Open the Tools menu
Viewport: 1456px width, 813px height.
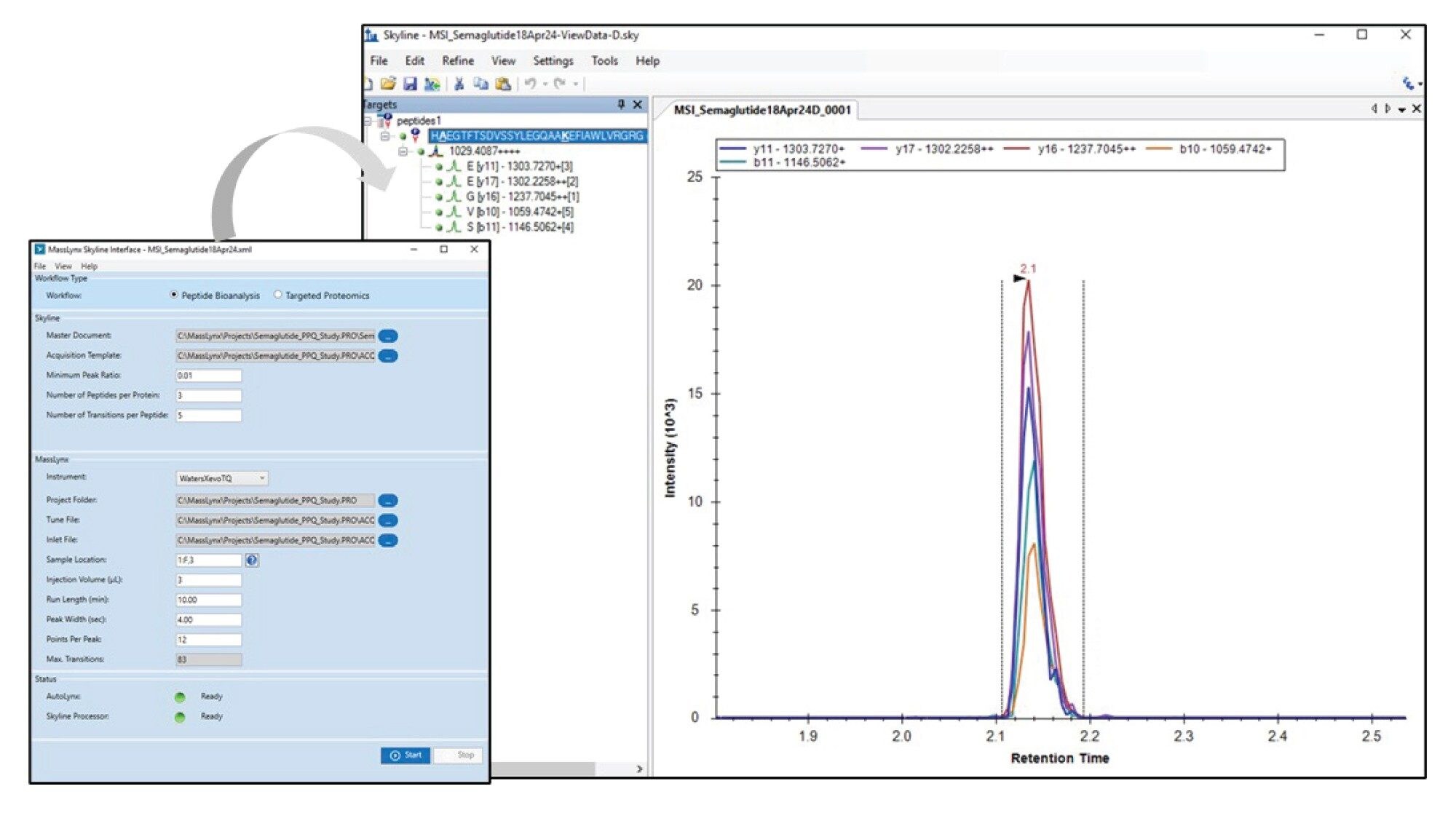[x=604, y=60]
